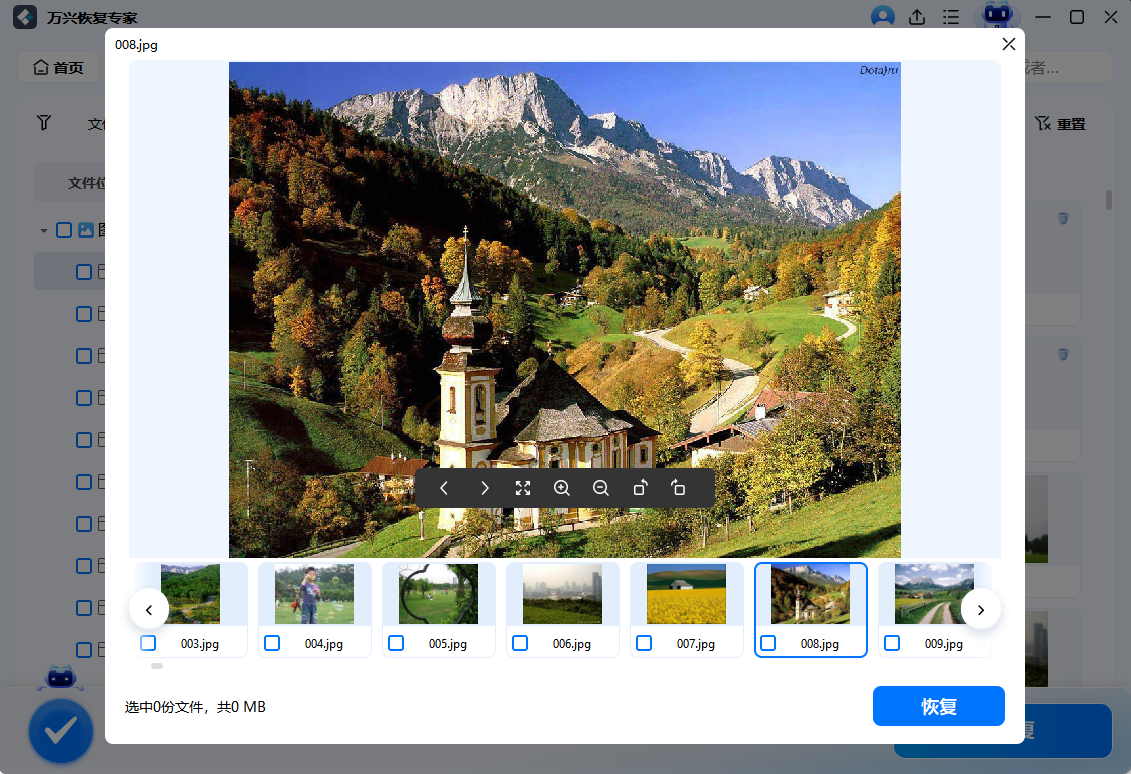This screenshot has width=1131, height=774.
Task: Tick the 008.jpg checkbox
Action: pyautogui.click(x=768, y=643)
